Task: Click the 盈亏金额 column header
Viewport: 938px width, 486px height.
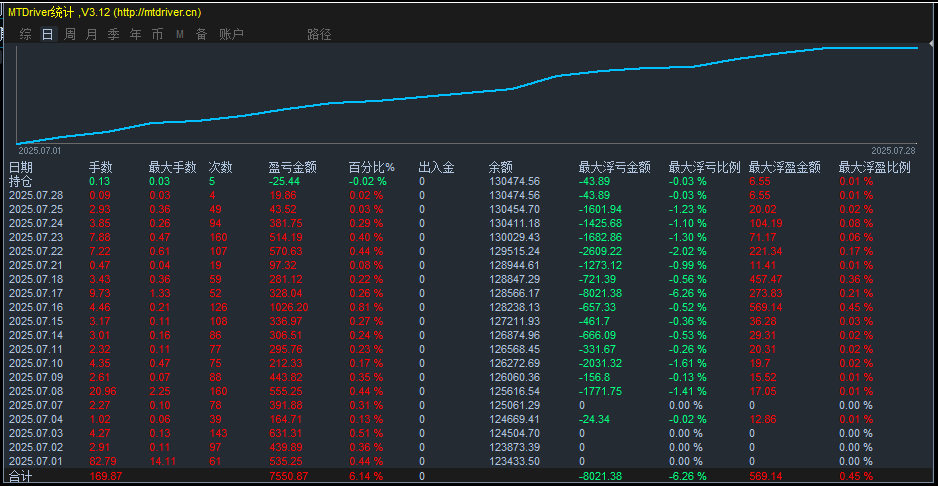Action: 293,168
